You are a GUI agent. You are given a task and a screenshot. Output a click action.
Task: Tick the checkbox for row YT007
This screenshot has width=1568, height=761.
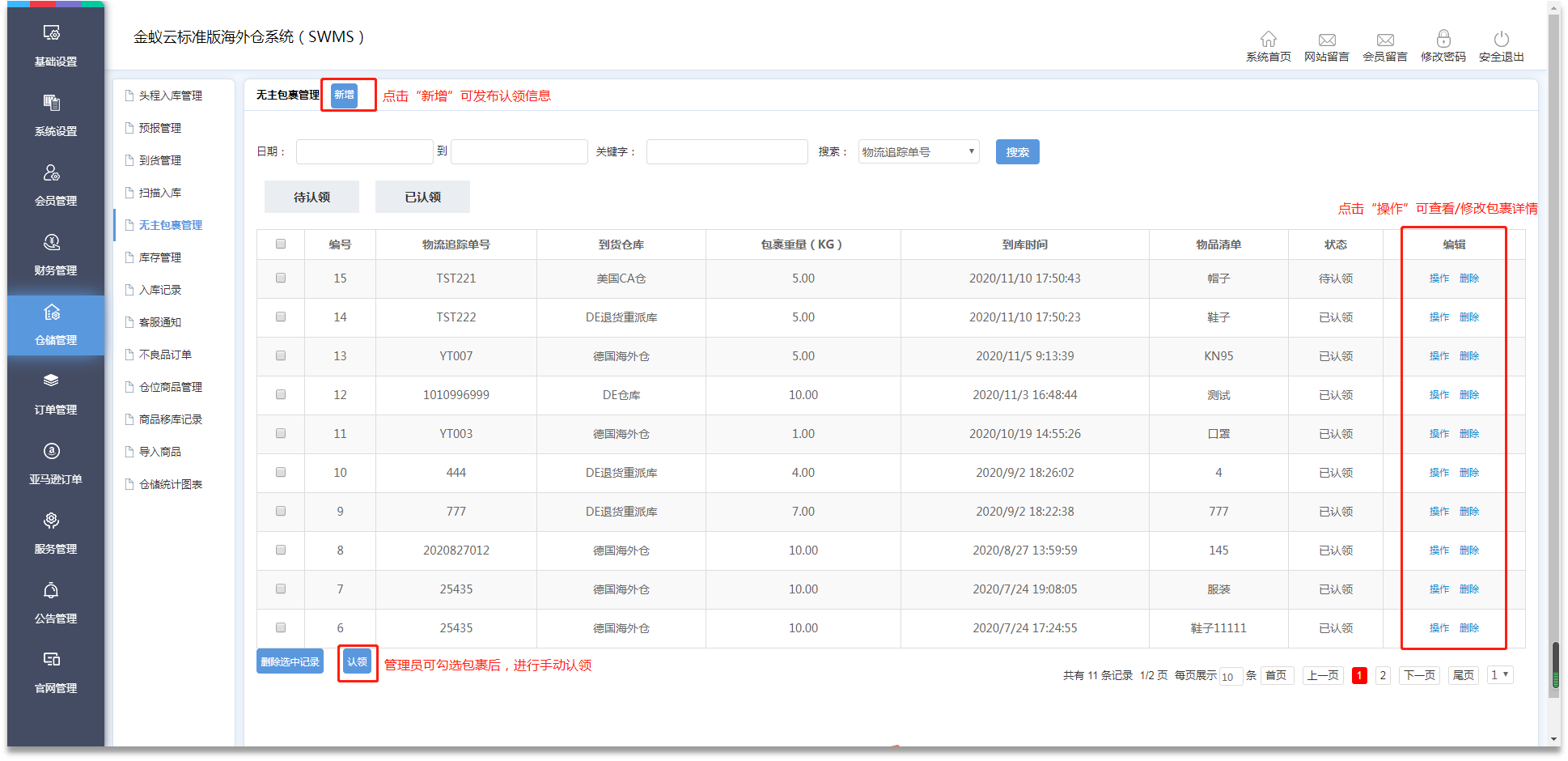[281, 355]
